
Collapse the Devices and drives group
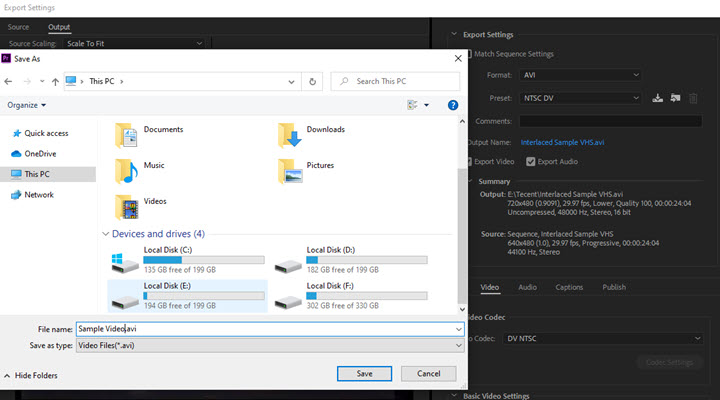point(105,234)
